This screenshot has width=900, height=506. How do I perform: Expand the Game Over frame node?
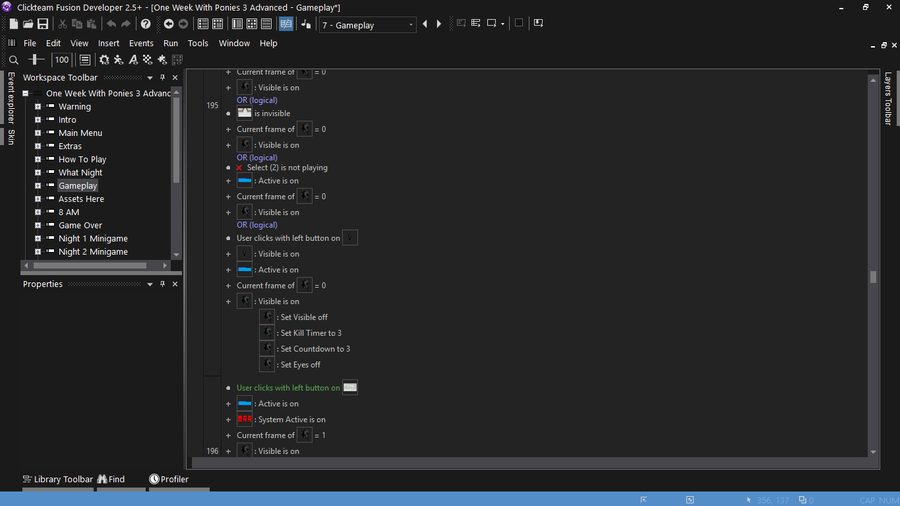pos(38,225)
